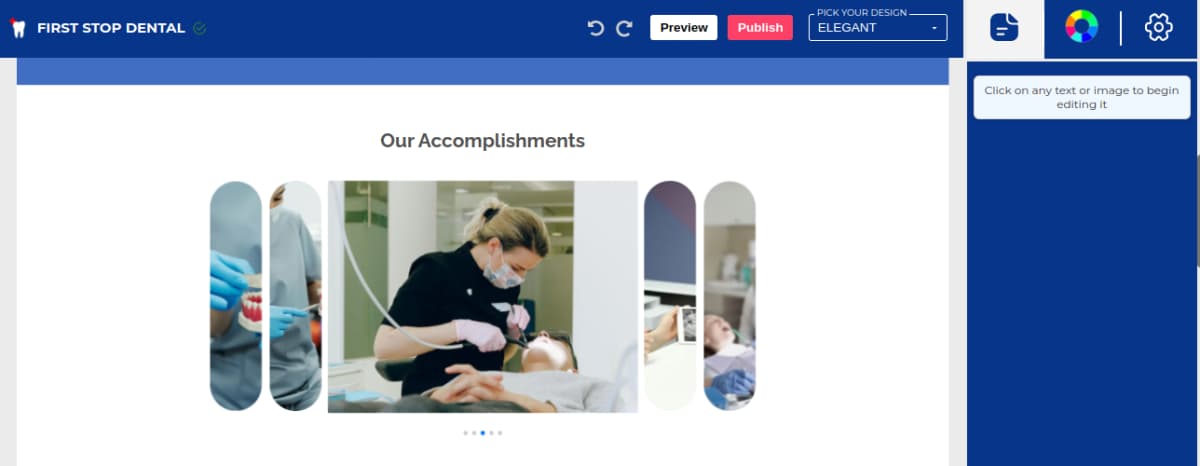Open the page content editor icon
Image resolution: width=1200 pixels, height=466 pixels.
[1004, 27]
